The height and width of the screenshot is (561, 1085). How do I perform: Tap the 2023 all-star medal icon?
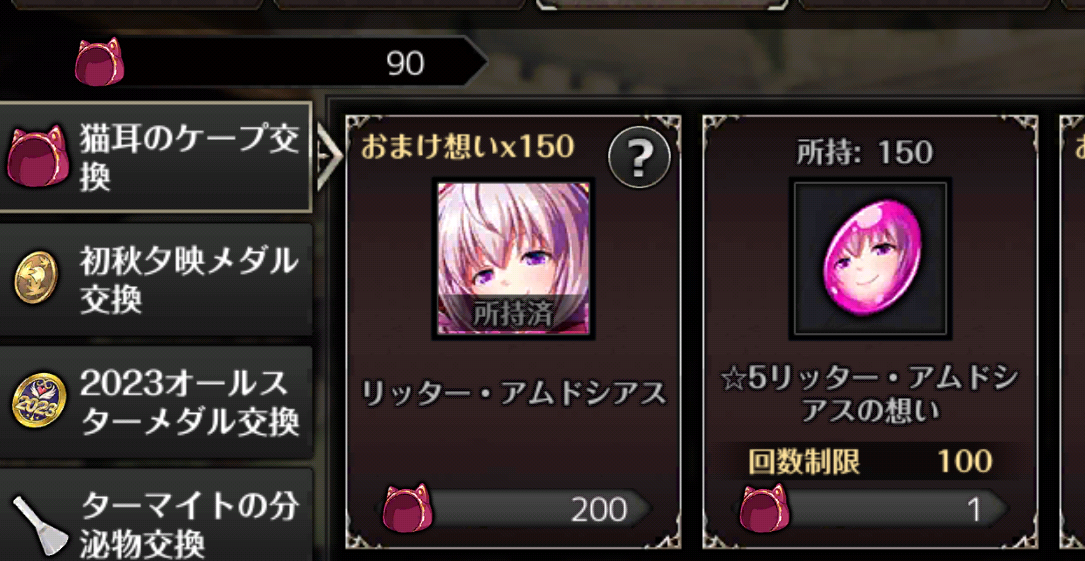(x=39, y=402)
